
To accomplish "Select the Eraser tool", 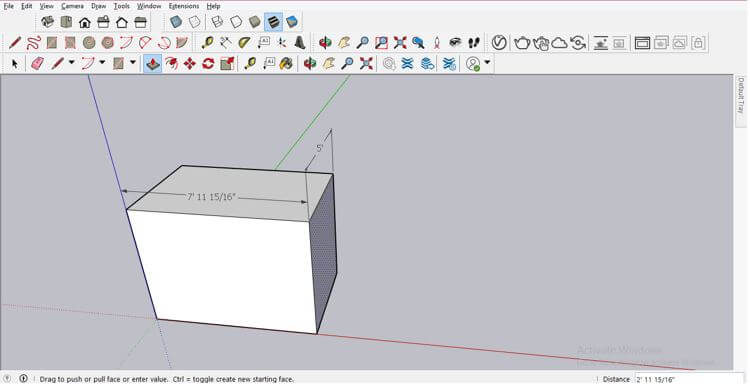I will (37, 63).
